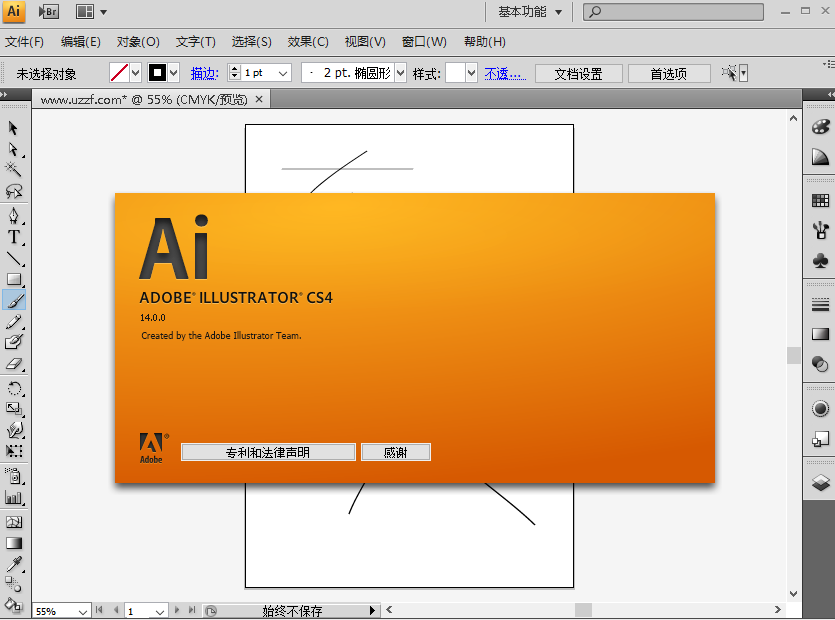Select the Free Transform tool

13,452
